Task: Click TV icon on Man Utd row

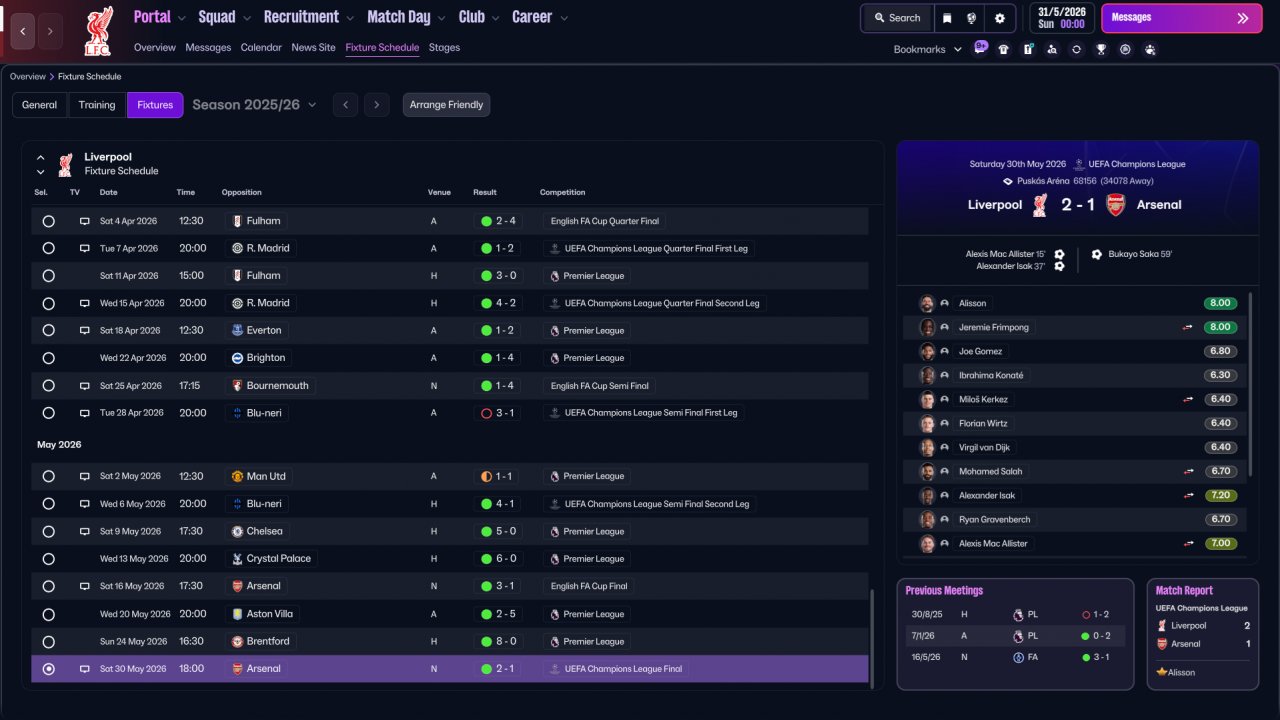Action: pos(85,477)
